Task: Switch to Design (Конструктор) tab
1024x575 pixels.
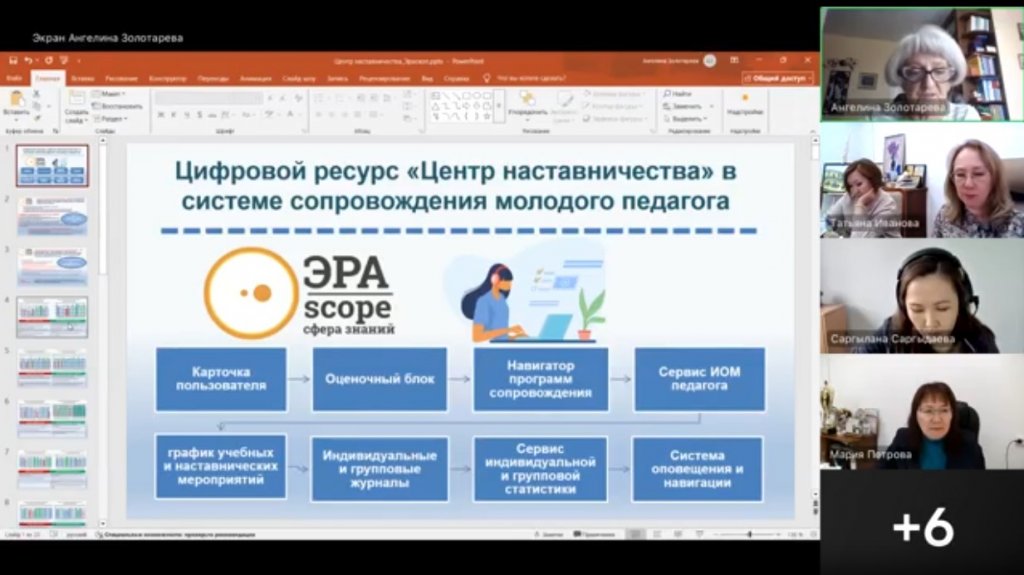Action: (x=168, y=78)
